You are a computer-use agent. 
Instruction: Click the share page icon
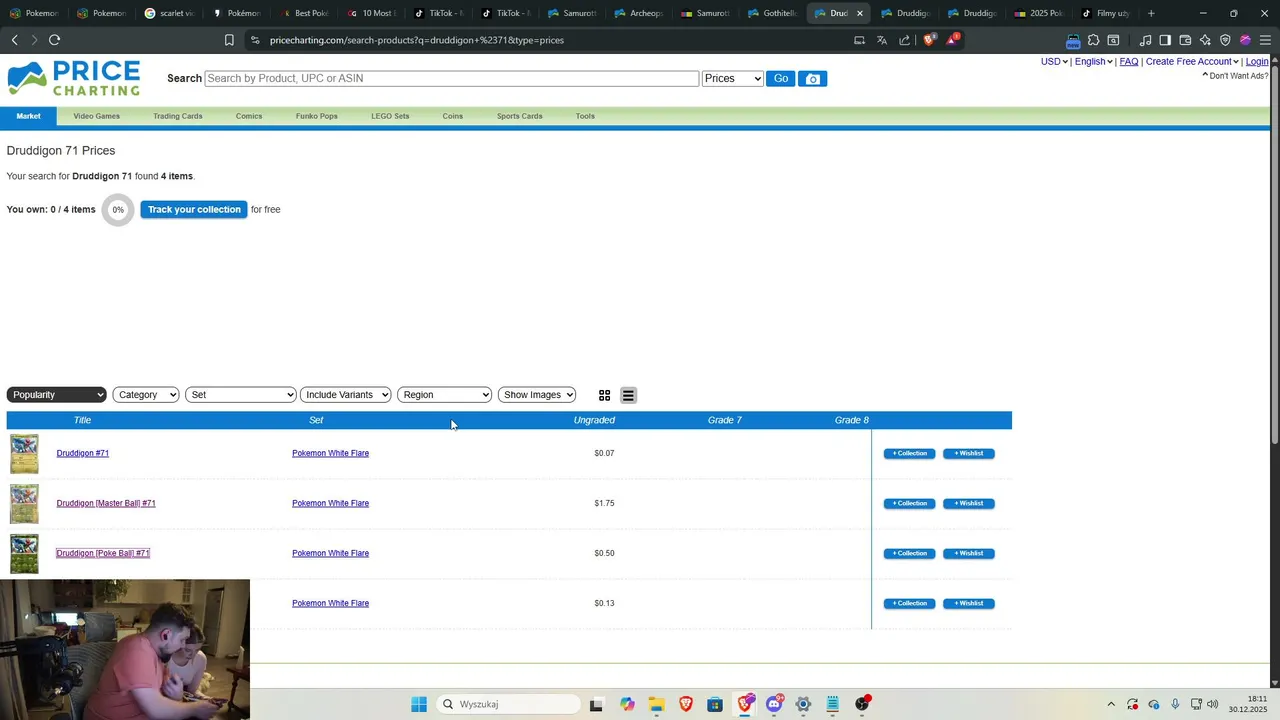905,40
